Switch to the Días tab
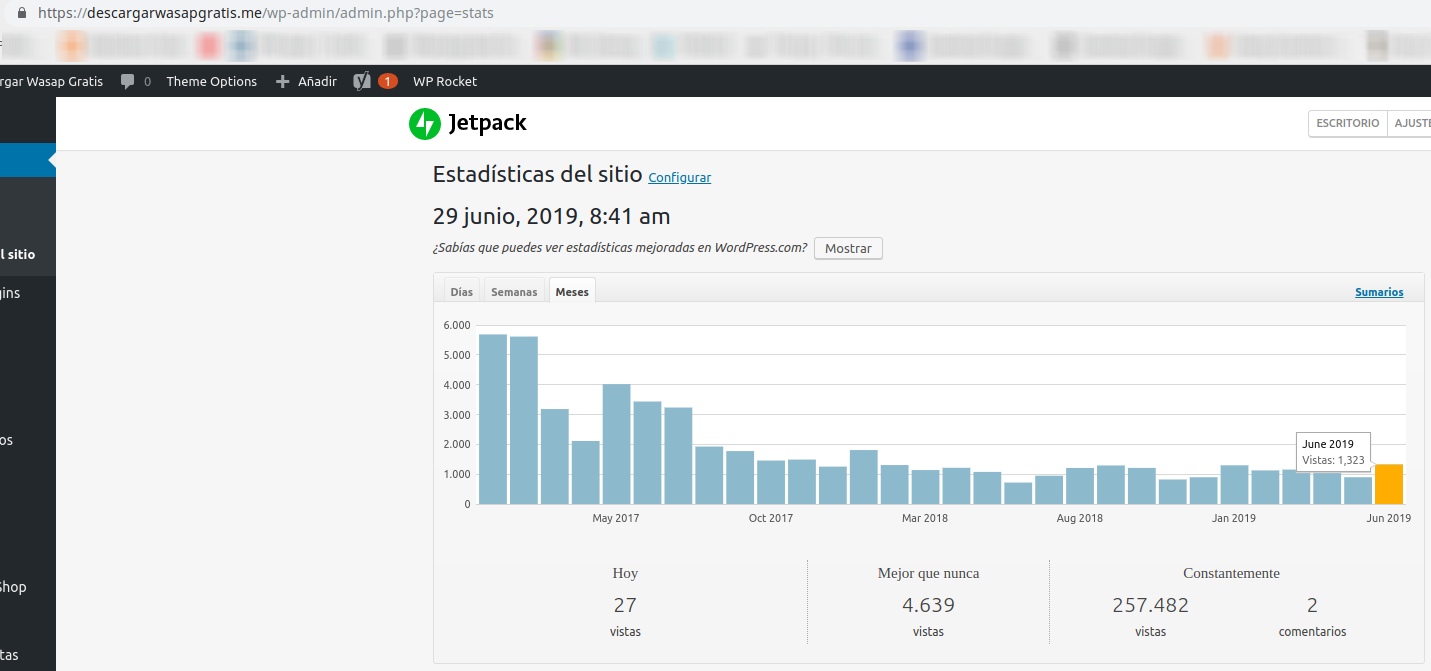Viewport: 1431px width, 671px height. [x=461, y=292]
